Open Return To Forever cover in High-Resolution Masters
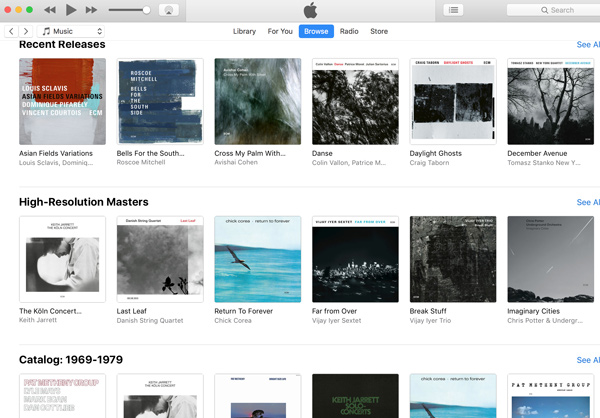This screenshot has height=418, width=600. pyautogui.click(x=258, y=259)
